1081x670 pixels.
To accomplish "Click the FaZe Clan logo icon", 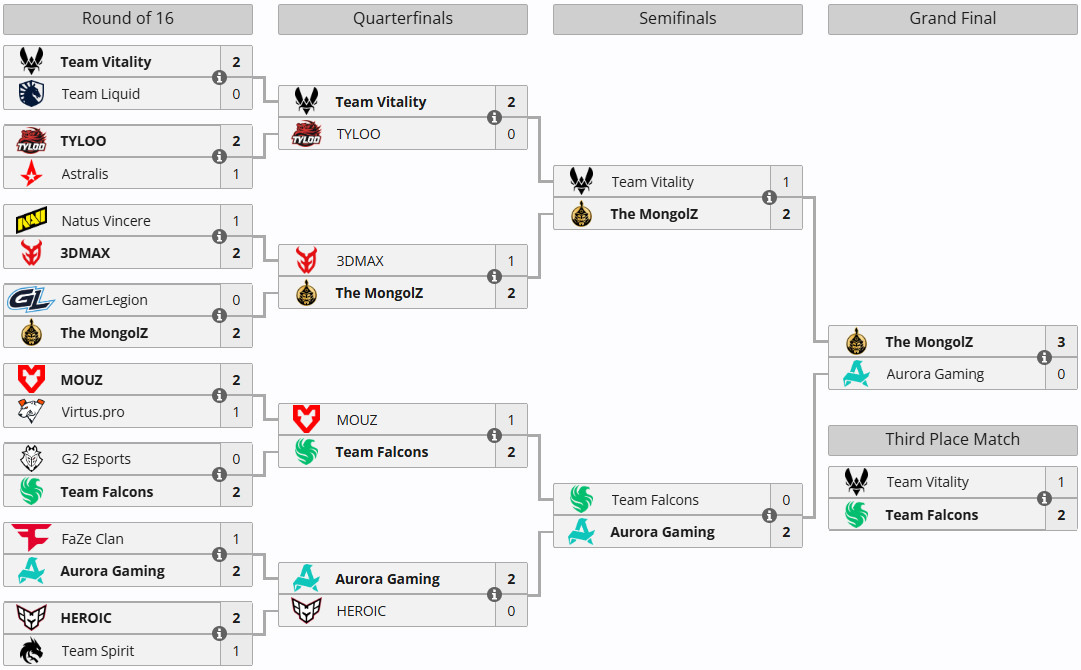I will (31, 539).
